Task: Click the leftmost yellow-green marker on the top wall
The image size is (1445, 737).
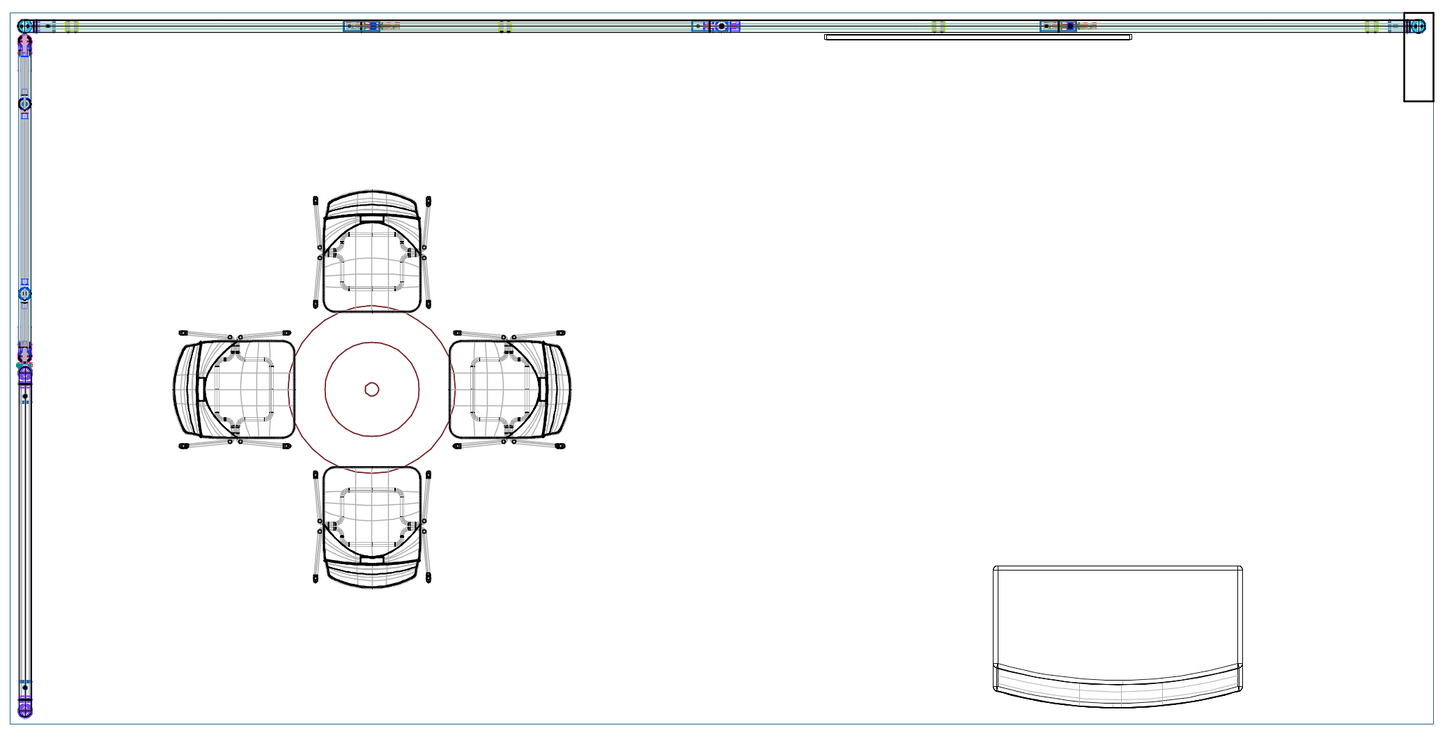Action: pos(72,26)
